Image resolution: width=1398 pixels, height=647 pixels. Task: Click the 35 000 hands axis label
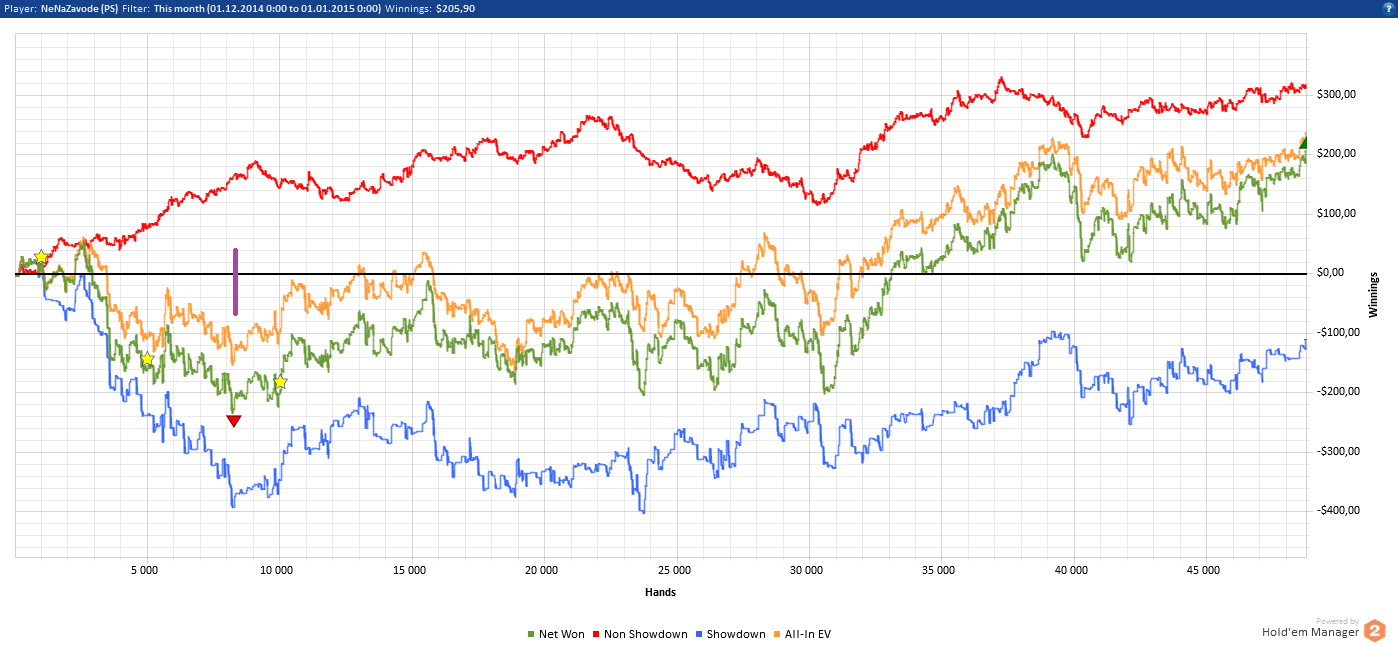939,571
